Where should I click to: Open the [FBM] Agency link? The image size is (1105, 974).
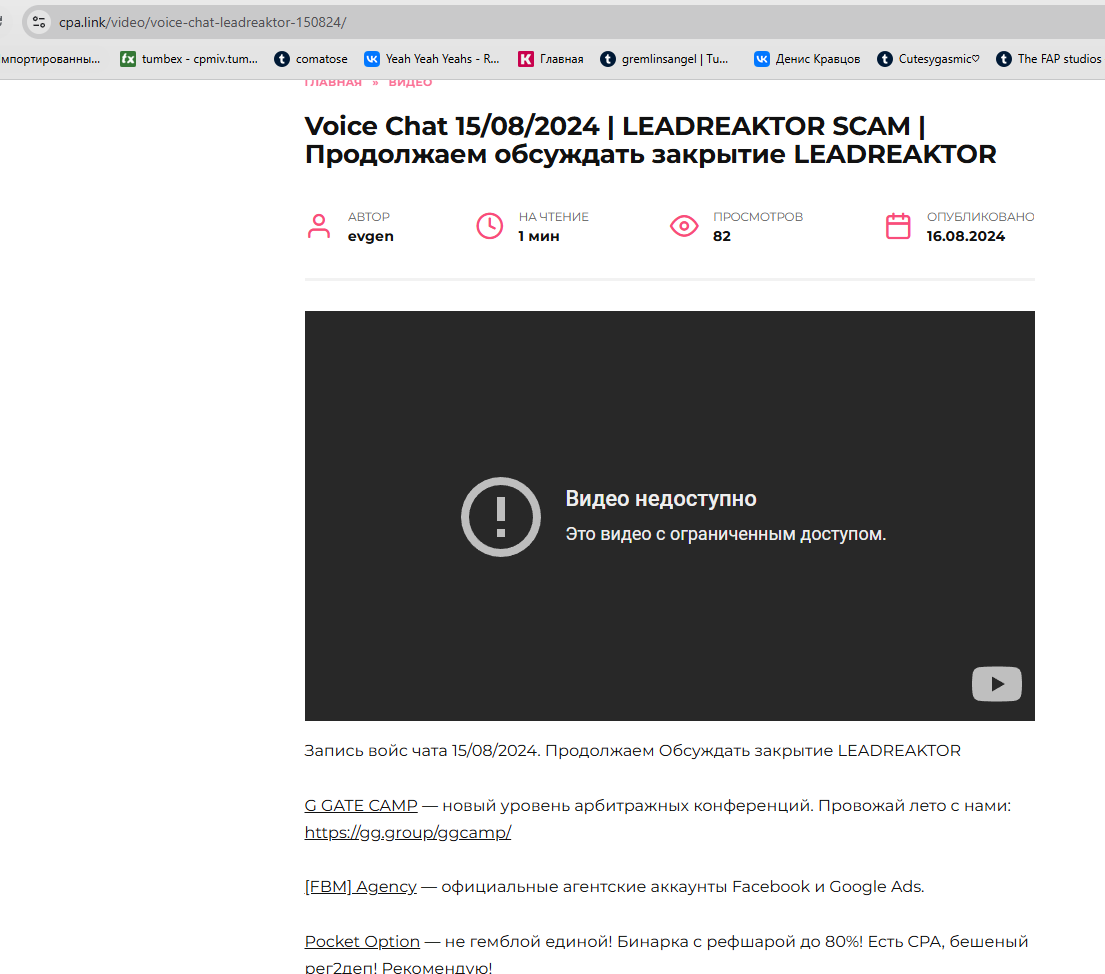point(360,887)
